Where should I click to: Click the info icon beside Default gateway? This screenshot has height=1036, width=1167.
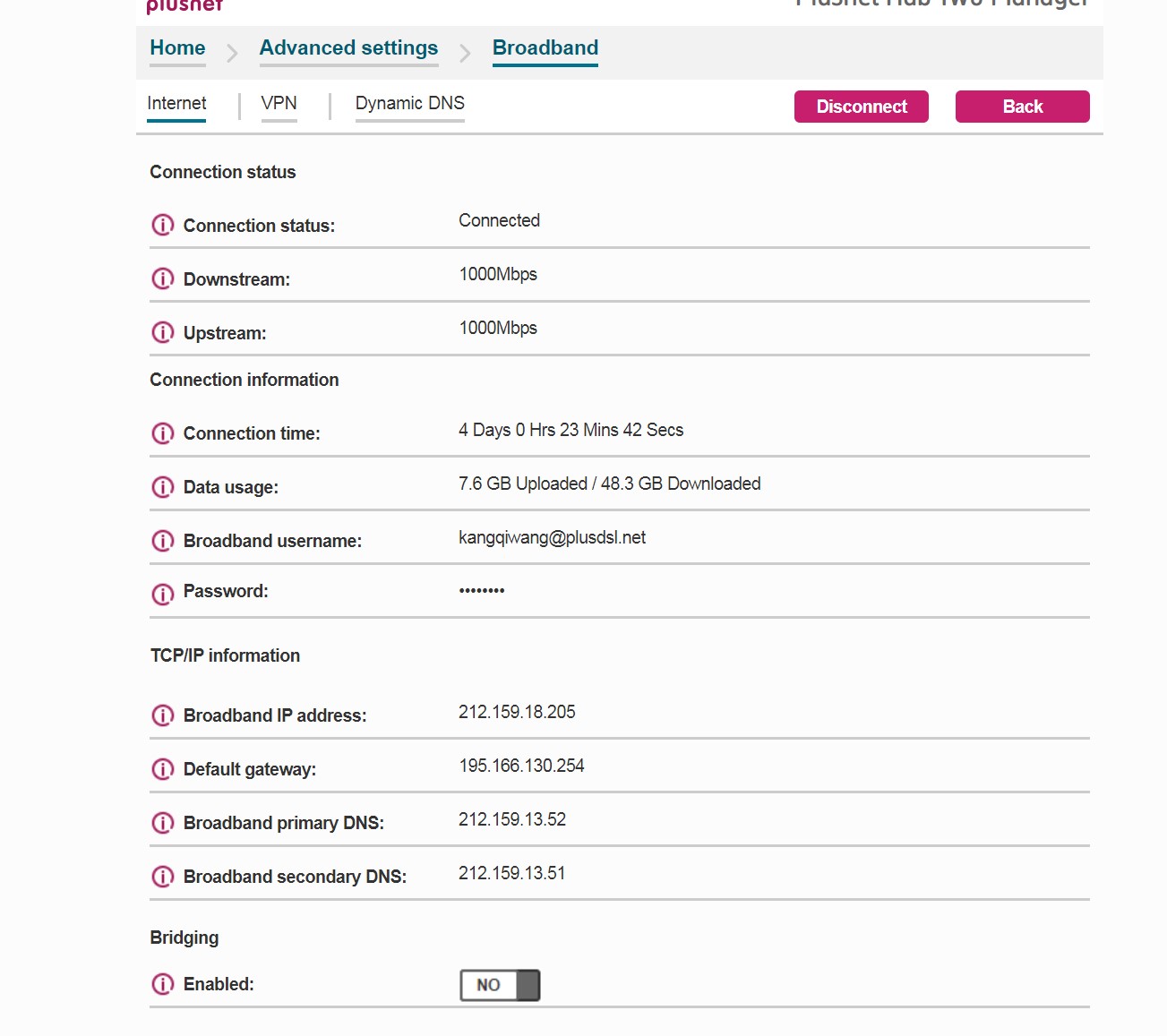(163, 769)
